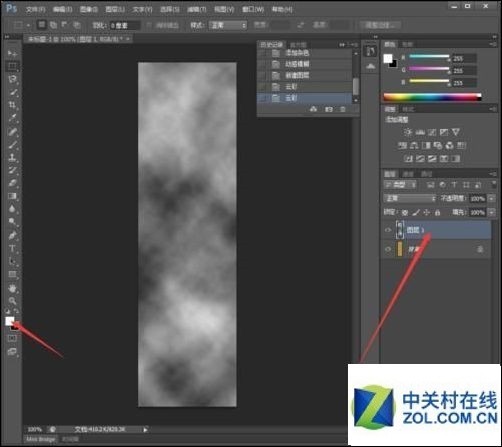Select the Spot Healing Brush tool
The image size is (502, 447).
[12, 132]
